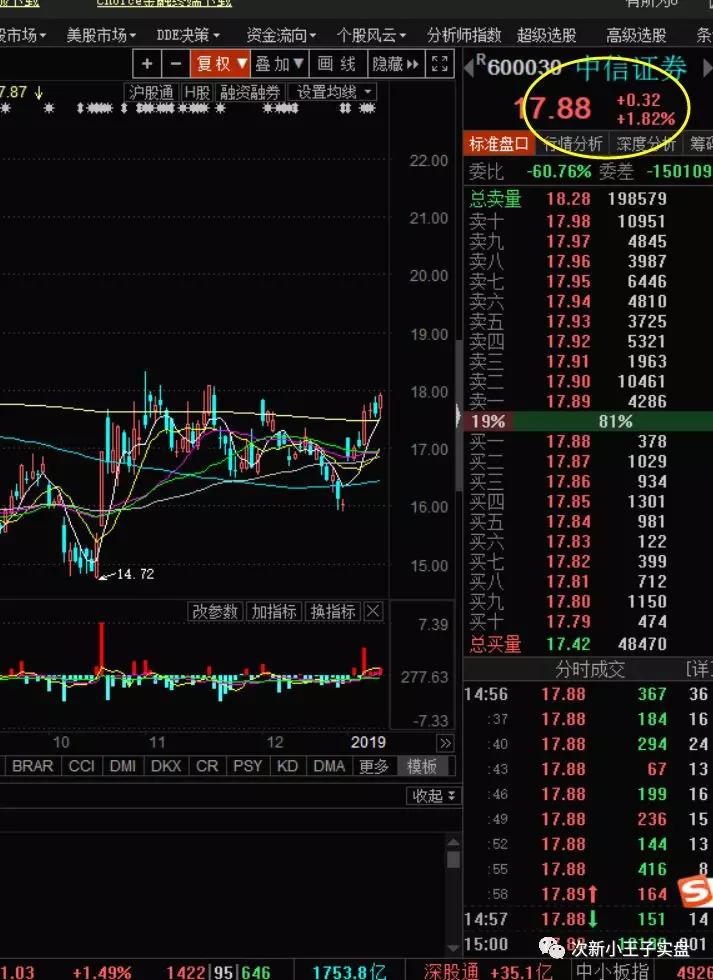Open 更多 for more indicators
713x980 pixels.
click(374, 766)
